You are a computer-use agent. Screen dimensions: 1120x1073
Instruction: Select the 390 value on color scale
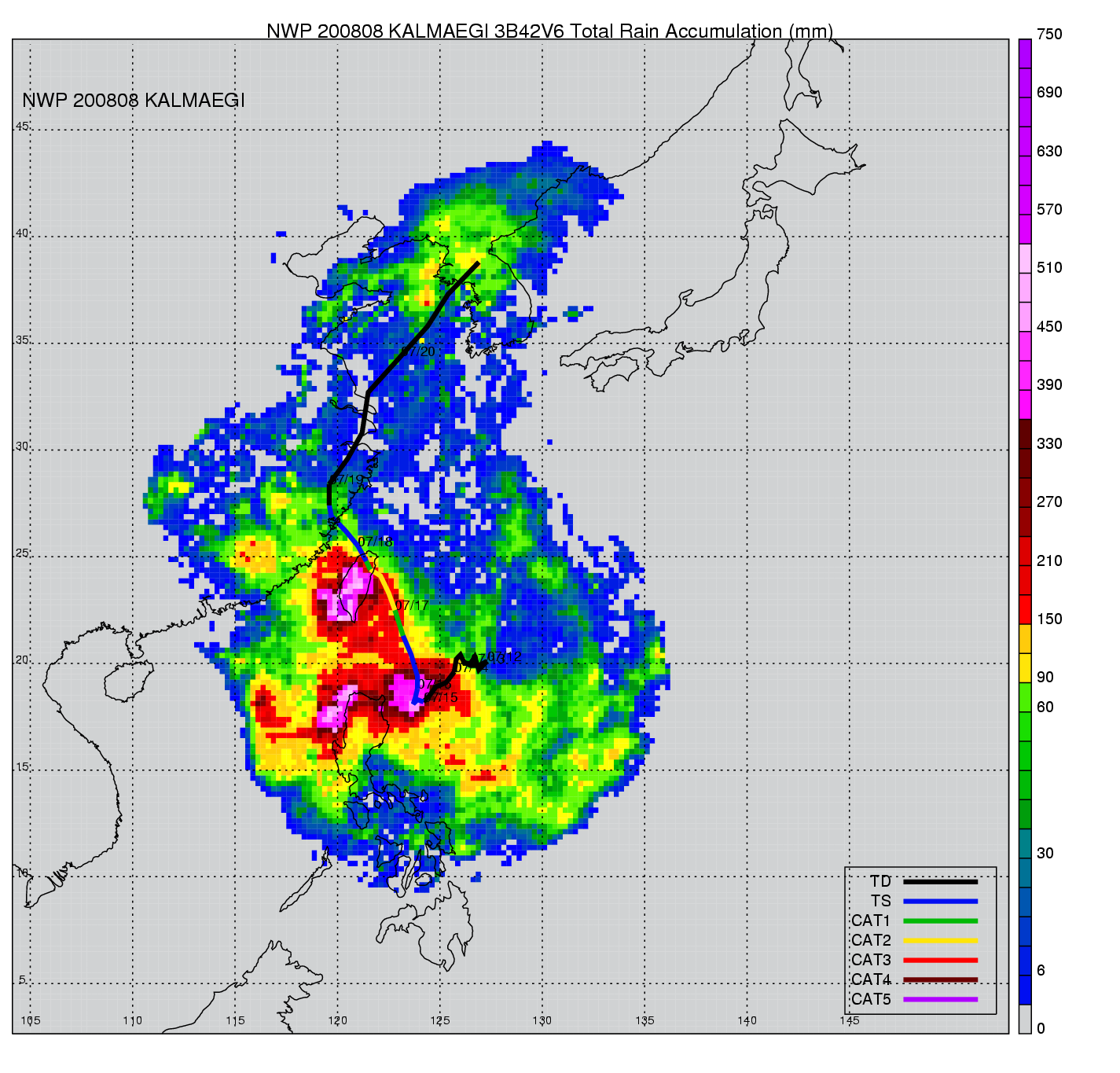click(1048, 384)
